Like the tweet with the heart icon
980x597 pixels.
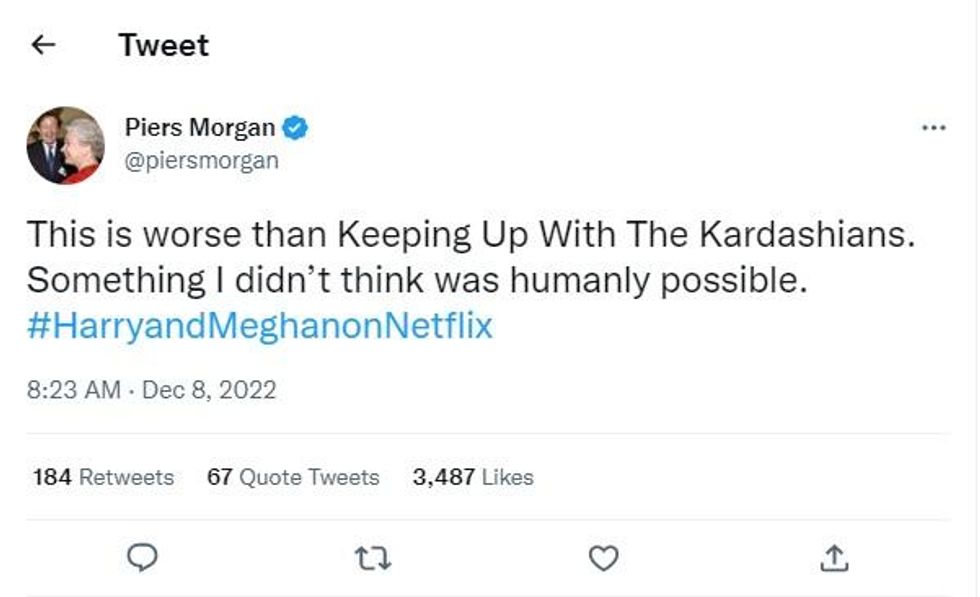click(x=603, y=558)
